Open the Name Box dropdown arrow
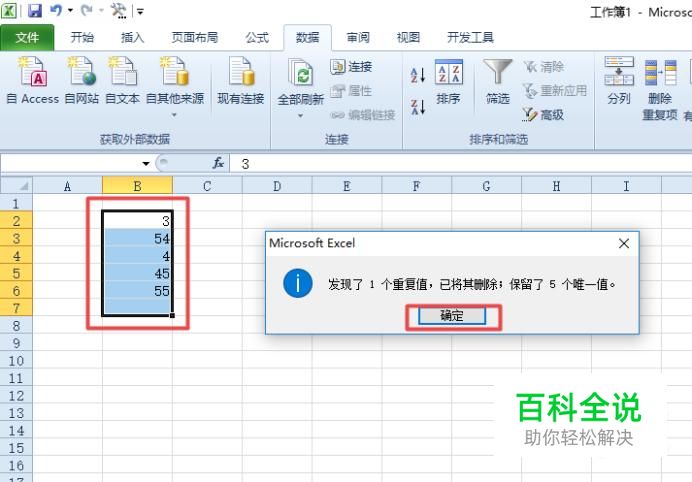 tap(146, 164)
